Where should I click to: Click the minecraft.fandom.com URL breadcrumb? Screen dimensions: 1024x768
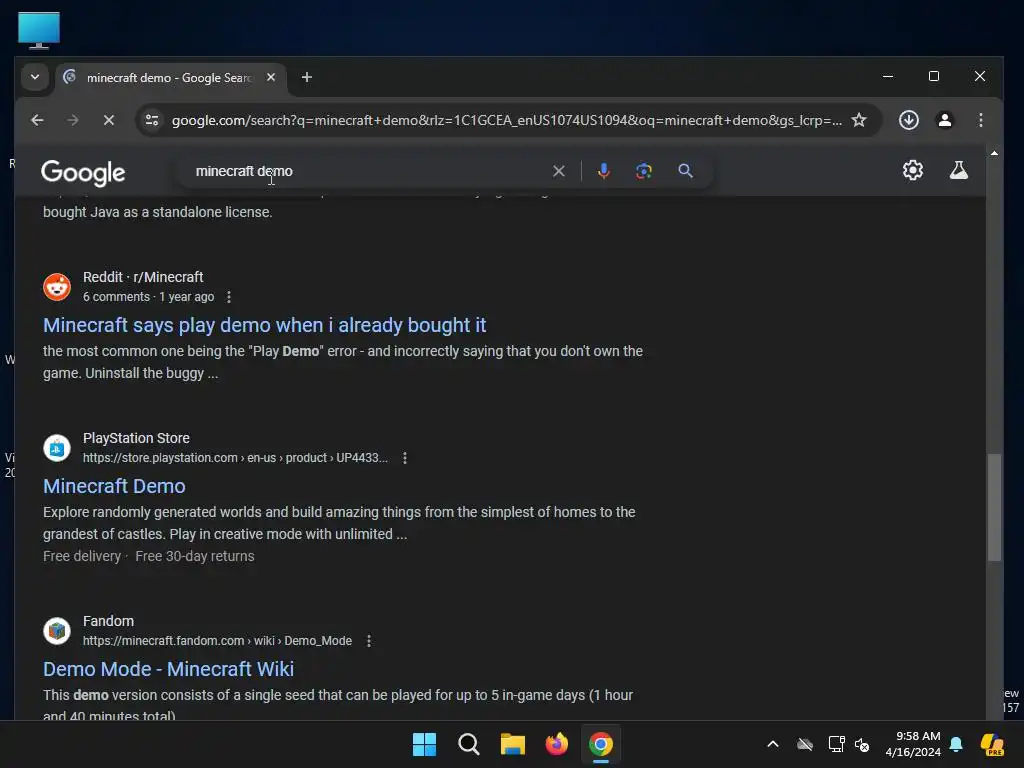pyautogui.click(x=217, y=641)
